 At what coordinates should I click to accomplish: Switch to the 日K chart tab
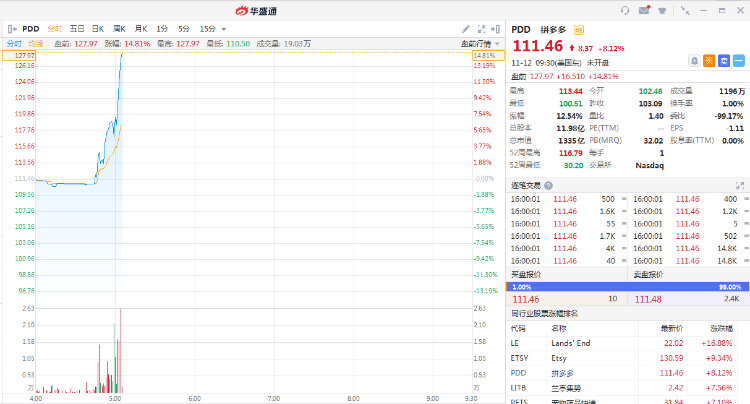98,30
